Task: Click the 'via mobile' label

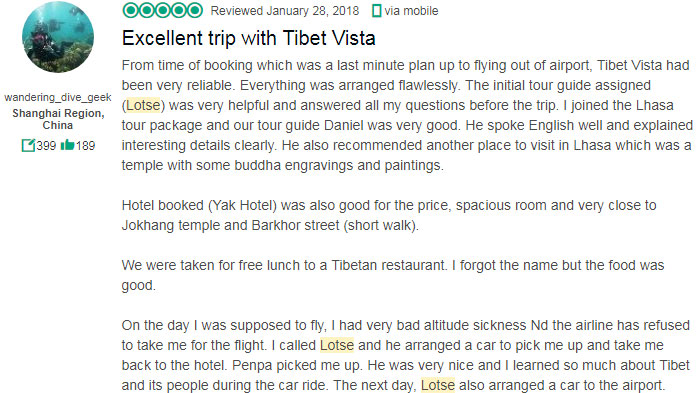Action: coord(411,11)
